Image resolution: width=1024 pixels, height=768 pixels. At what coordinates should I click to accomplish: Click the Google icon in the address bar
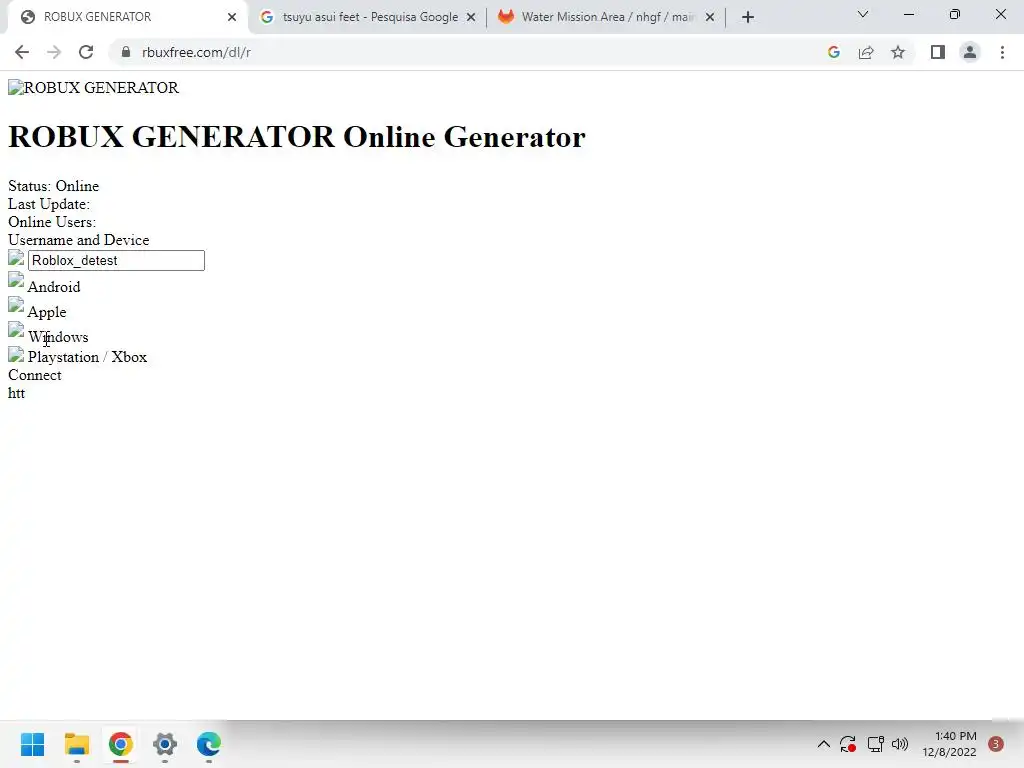tap(833, 52)
